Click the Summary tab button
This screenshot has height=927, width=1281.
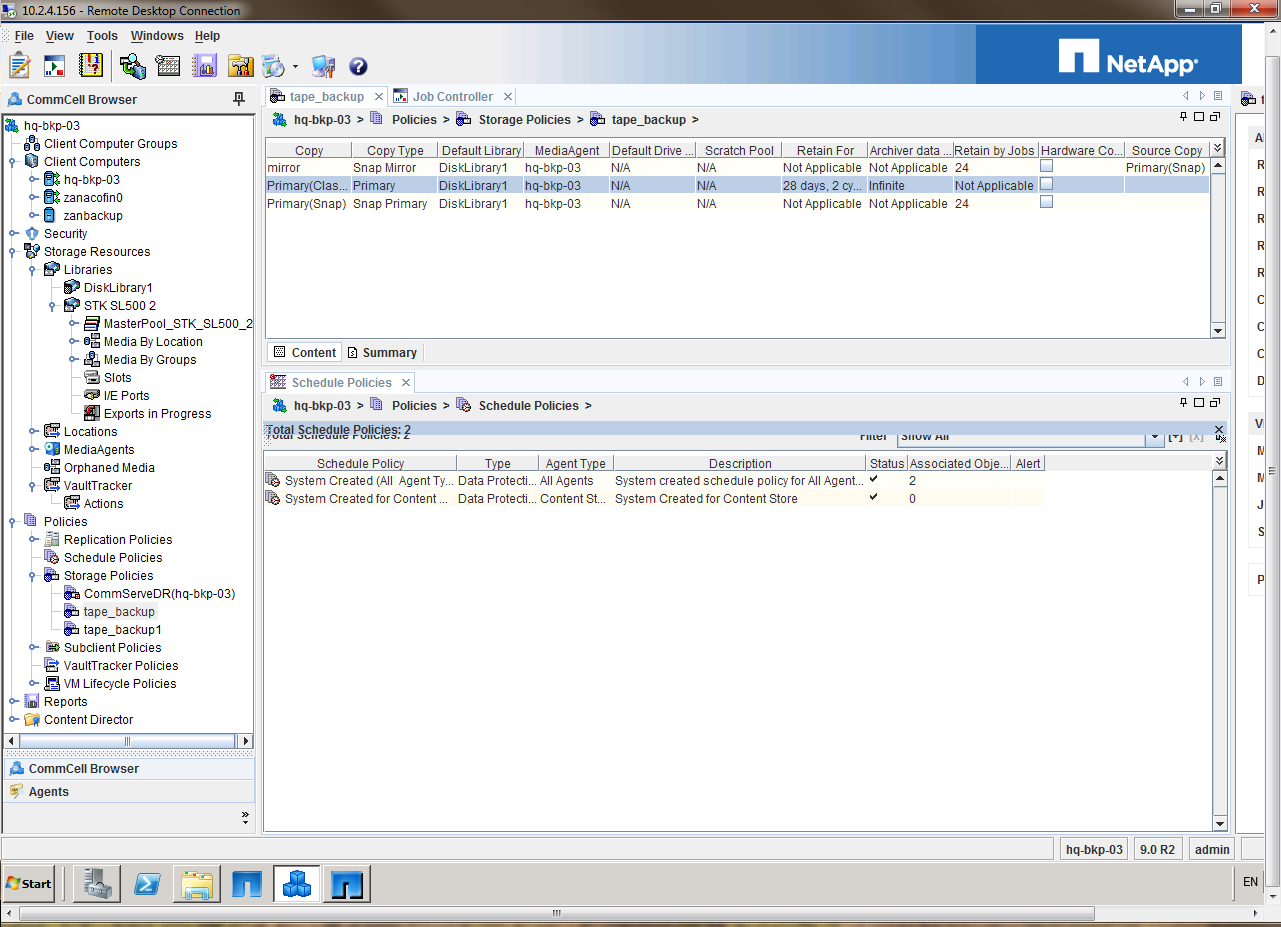click(x=382, y=353)
